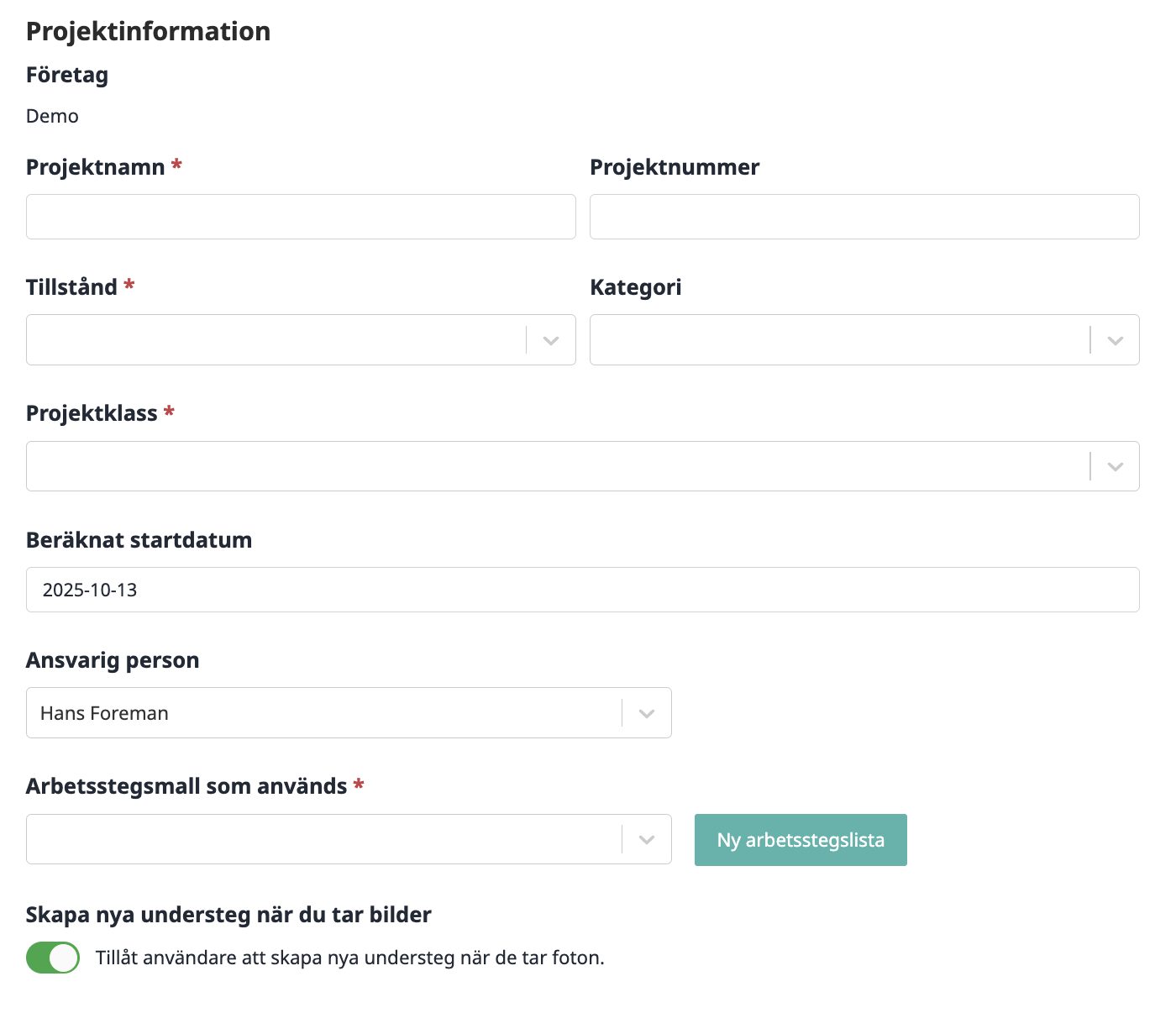
Task: Create a new list with Ny arbetsstegslista
Action: tap(801, 840)
